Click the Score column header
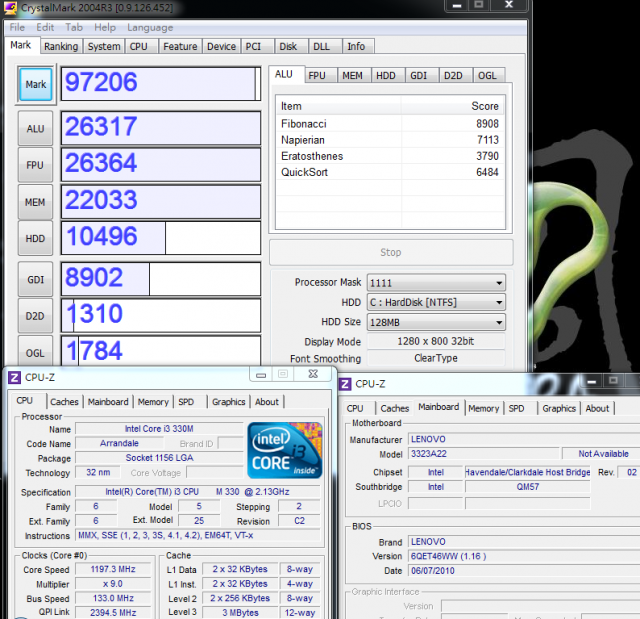The image size is (640, 619). pos(452,106)
